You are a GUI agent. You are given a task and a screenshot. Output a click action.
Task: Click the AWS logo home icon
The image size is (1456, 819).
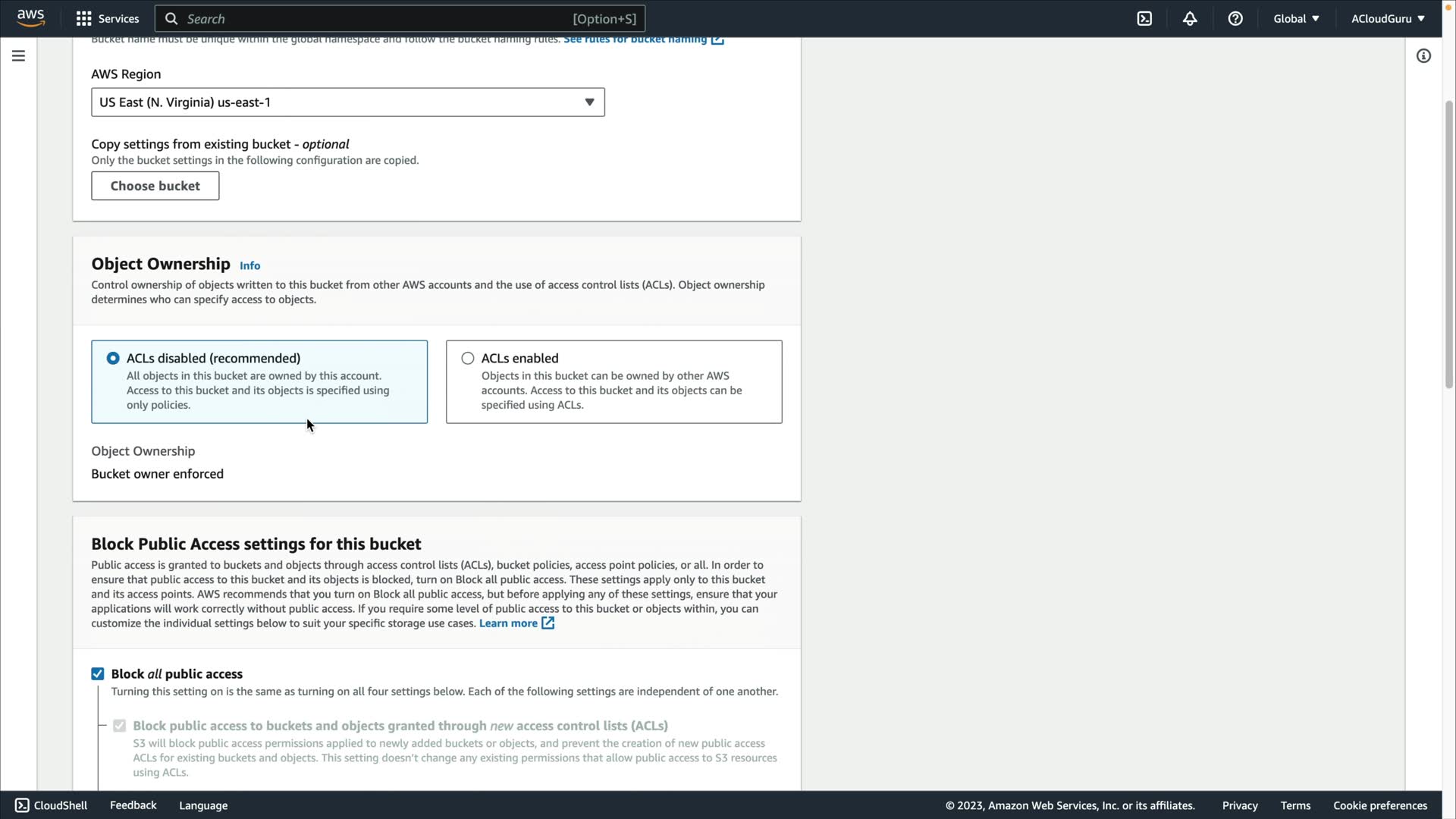tap(30, 18)
